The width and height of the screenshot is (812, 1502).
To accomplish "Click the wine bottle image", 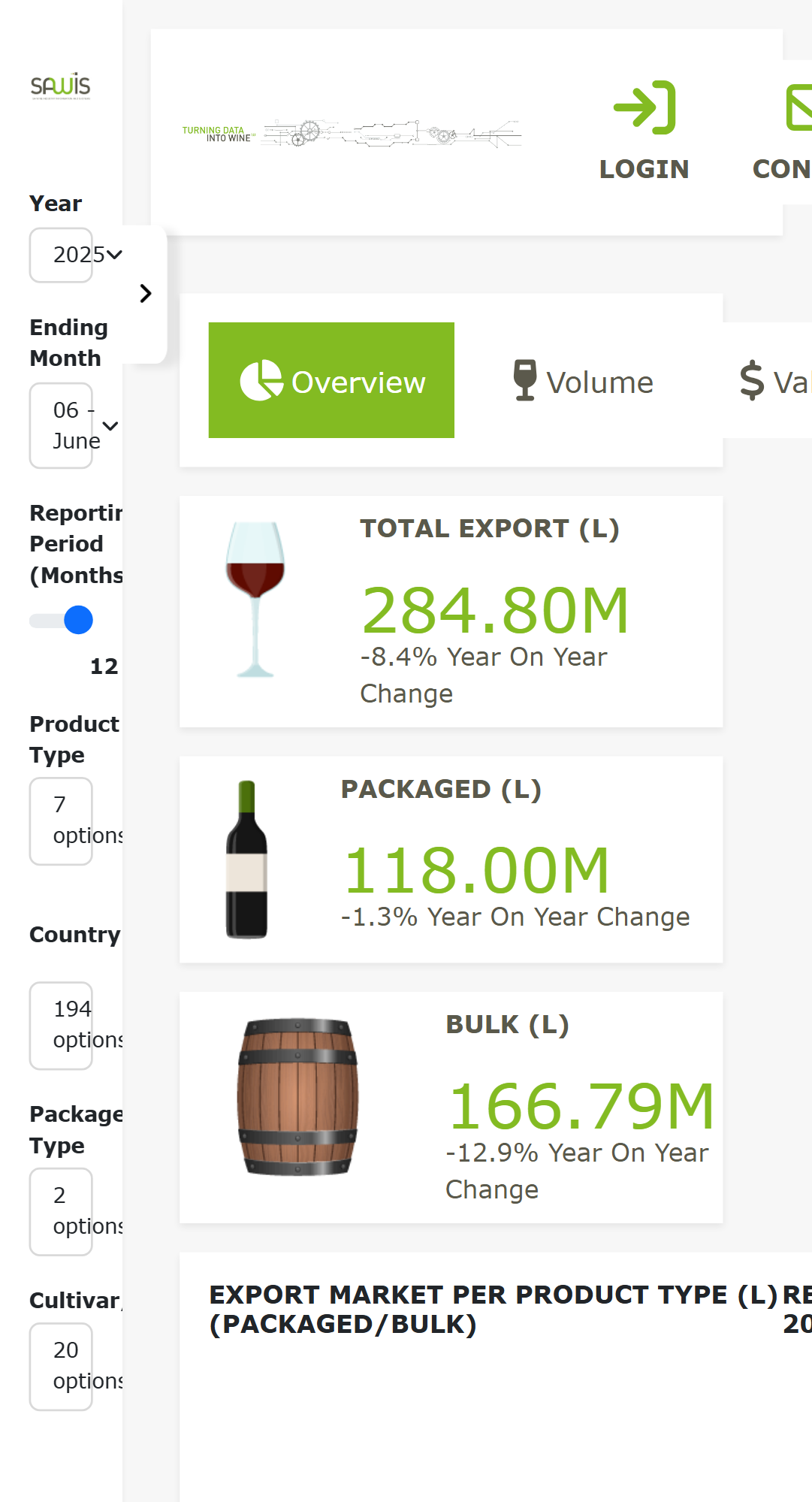I will (x=246, y=860).
